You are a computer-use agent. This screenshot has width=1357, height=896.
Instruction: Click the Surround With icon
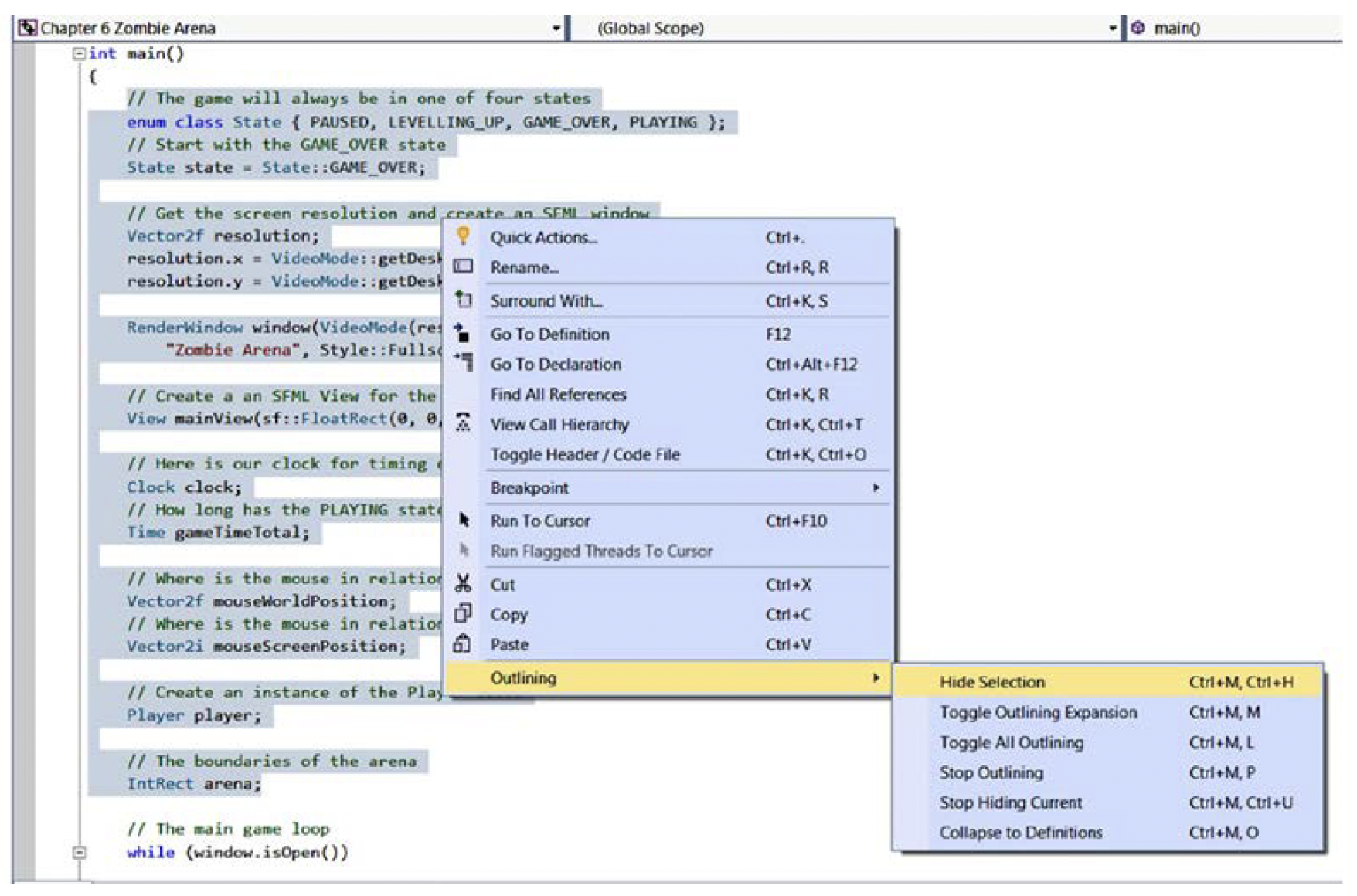click(x=463, y=299)
